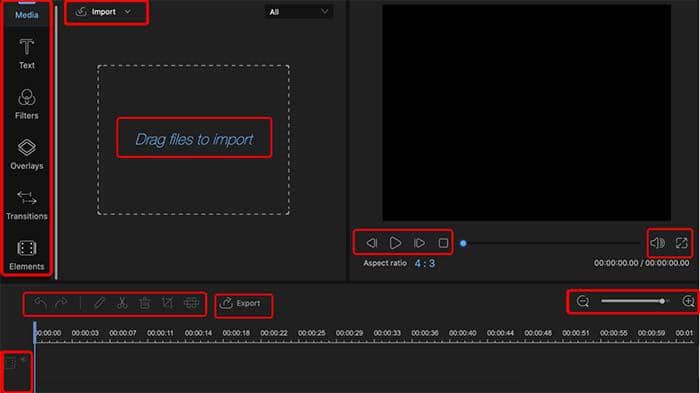Open the Text panel in sidebar

click(27, 54)
